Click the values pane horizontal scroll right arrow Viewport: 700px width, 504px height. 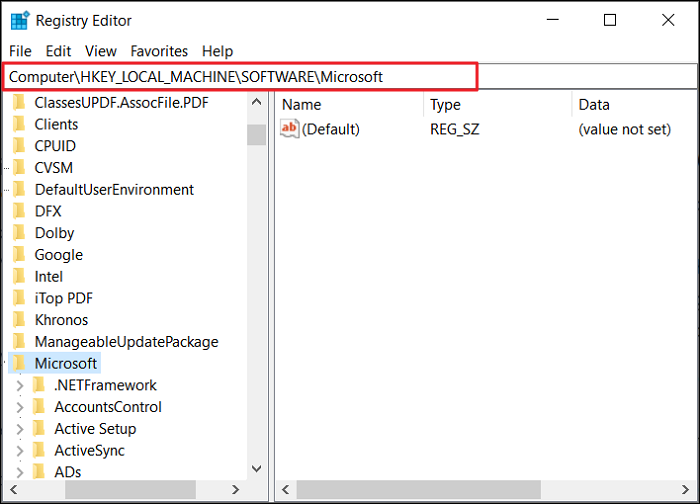[687, 491]
